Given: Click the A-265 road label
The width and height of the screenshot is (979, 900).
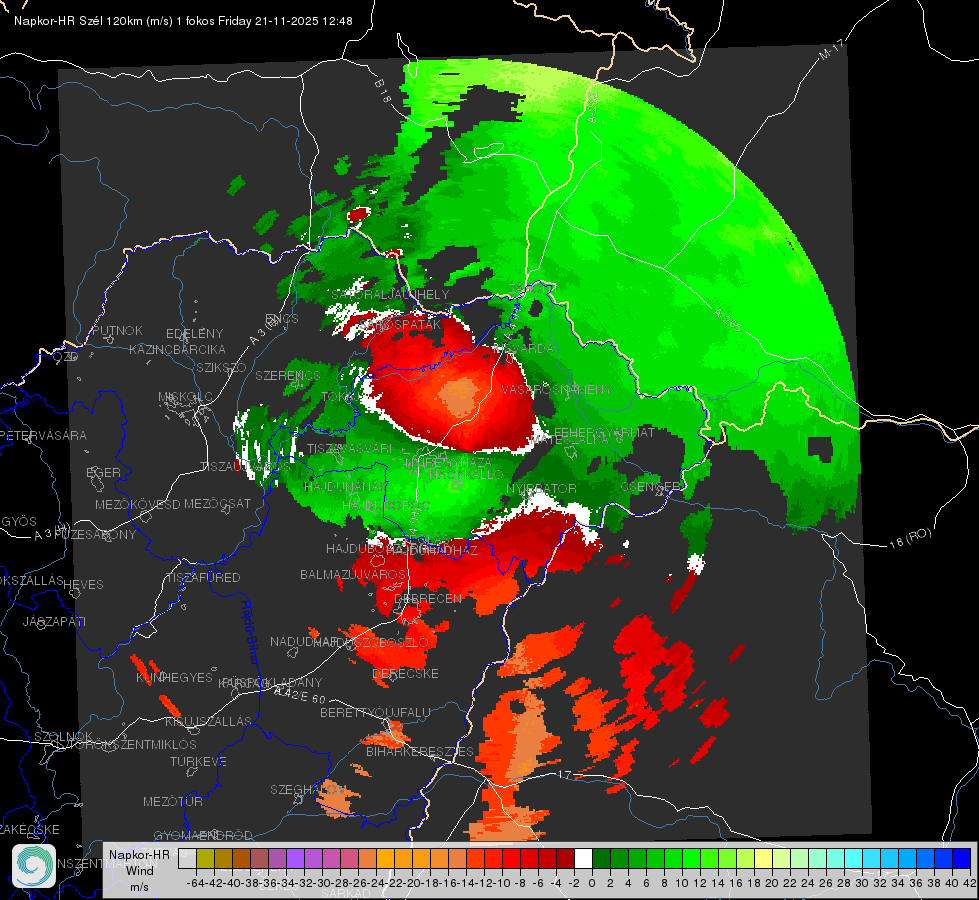Looking at the screenshot, I should 727,320.
